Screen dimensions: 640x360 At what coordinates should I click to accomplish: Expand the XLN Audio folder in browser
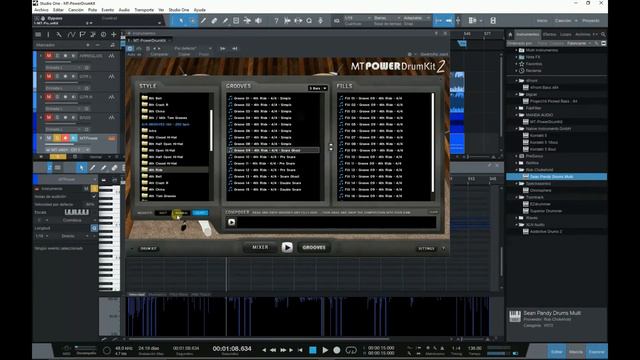516,224
